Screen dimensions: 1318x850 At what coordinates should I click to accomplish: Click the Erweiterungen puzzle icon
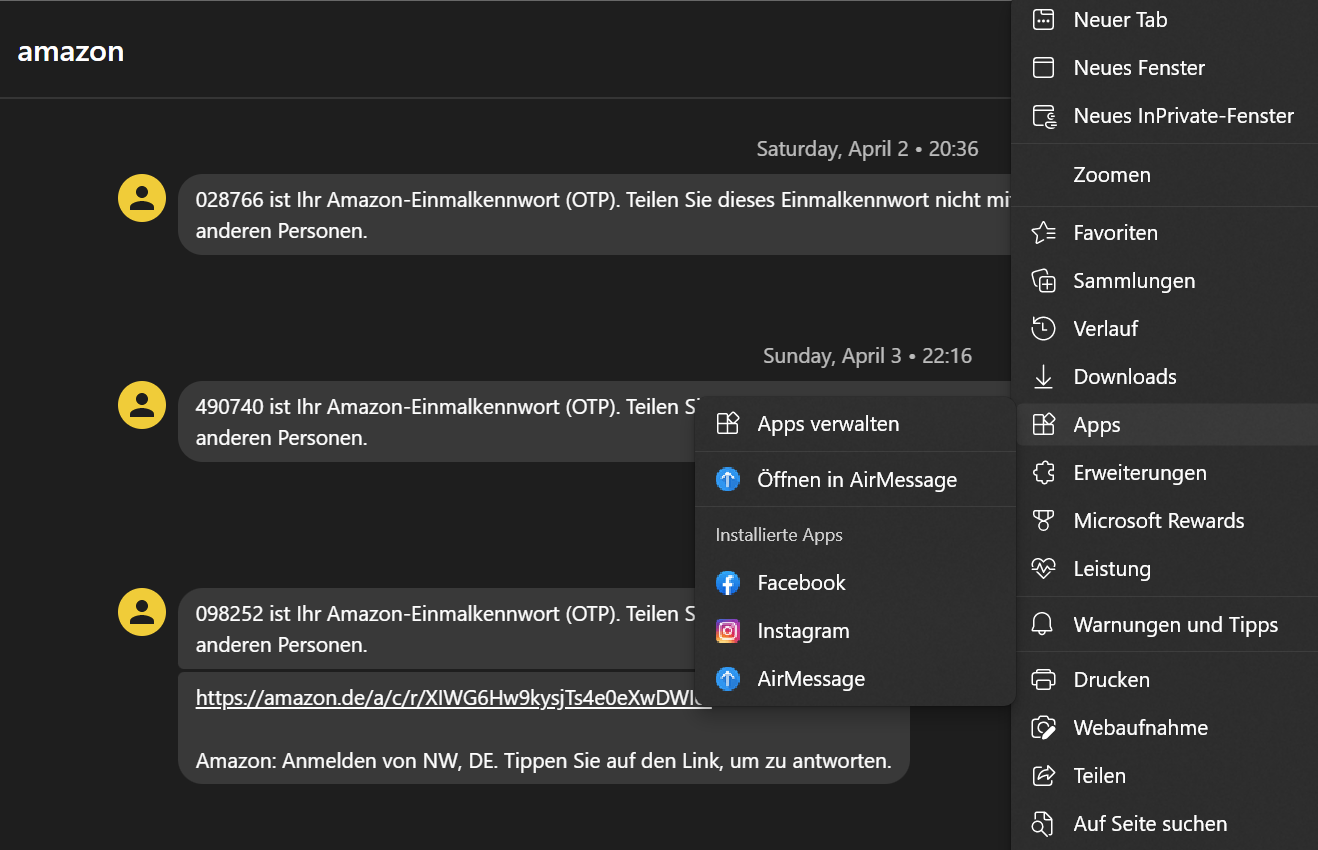(1043, 473)
